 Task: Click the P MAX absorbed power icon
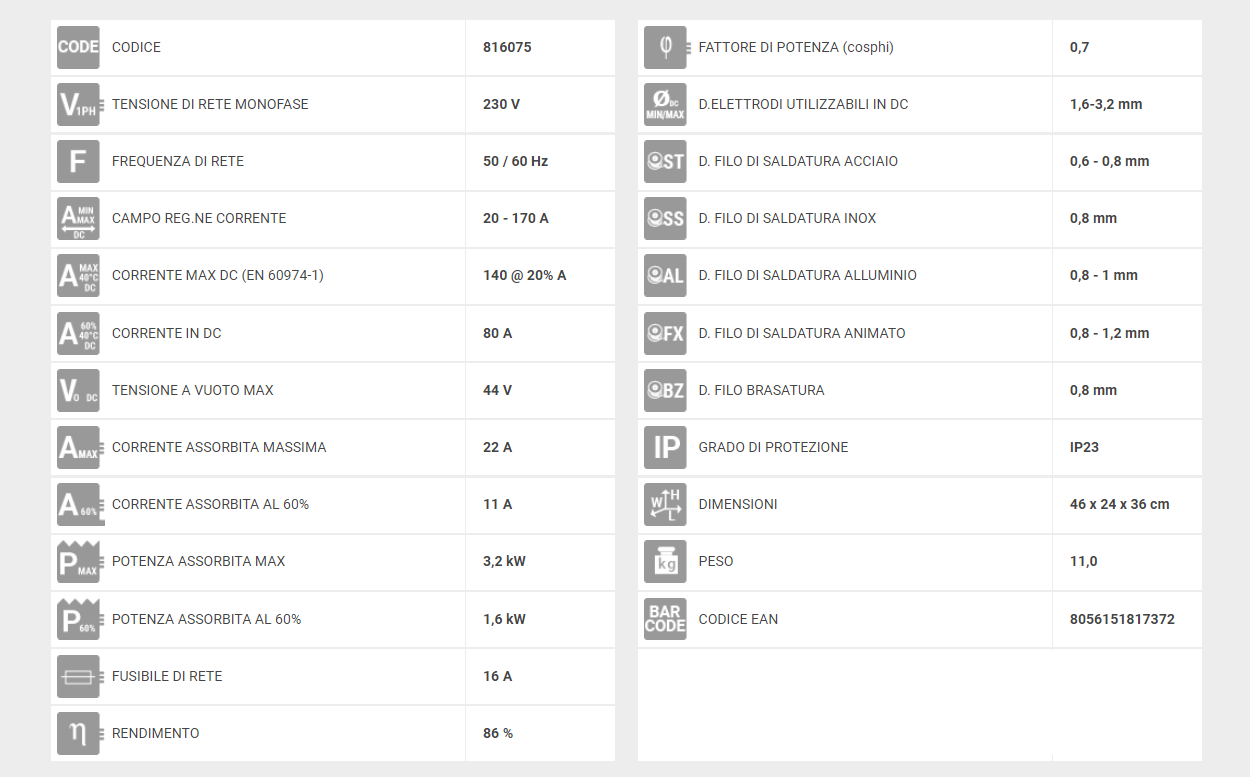click(x=78, y=561)
